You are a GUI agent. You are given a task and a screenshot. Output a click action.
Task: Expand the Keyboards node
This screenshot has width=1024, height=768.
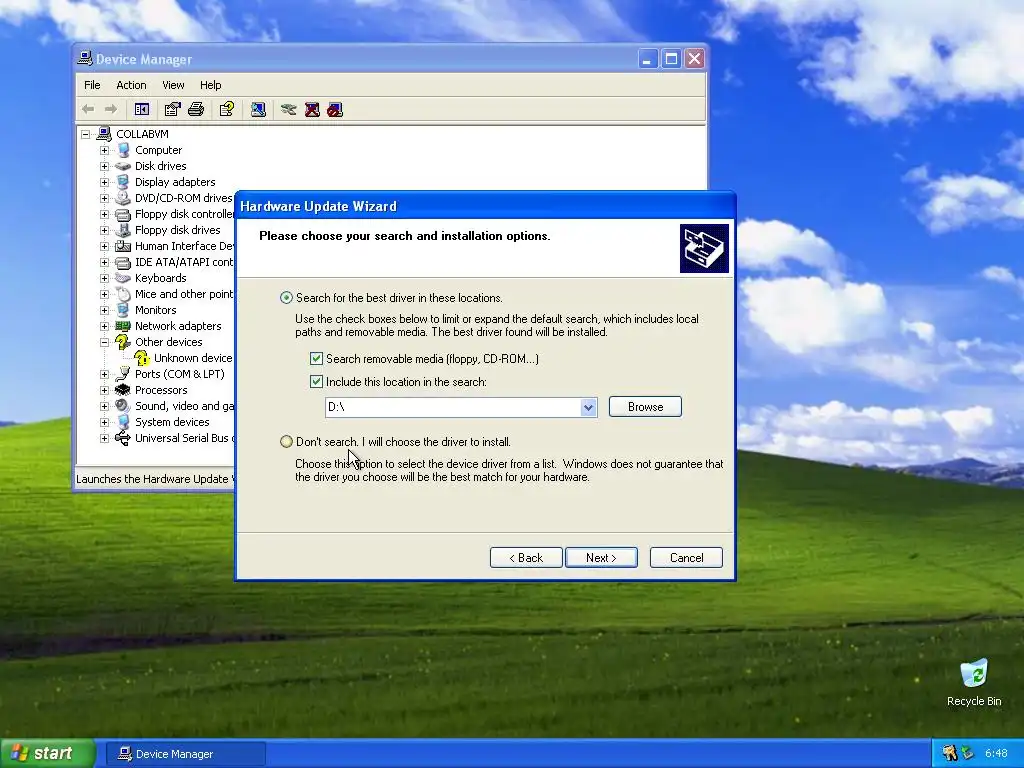104,278
